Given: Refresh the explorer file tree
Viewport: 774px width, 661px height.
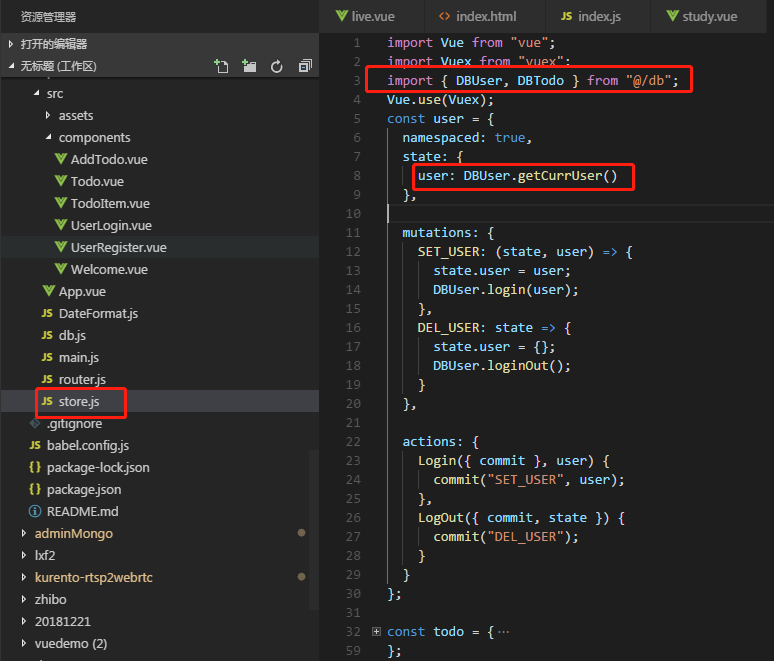Looking at the screenshot, I should click(x=277, y=66).
